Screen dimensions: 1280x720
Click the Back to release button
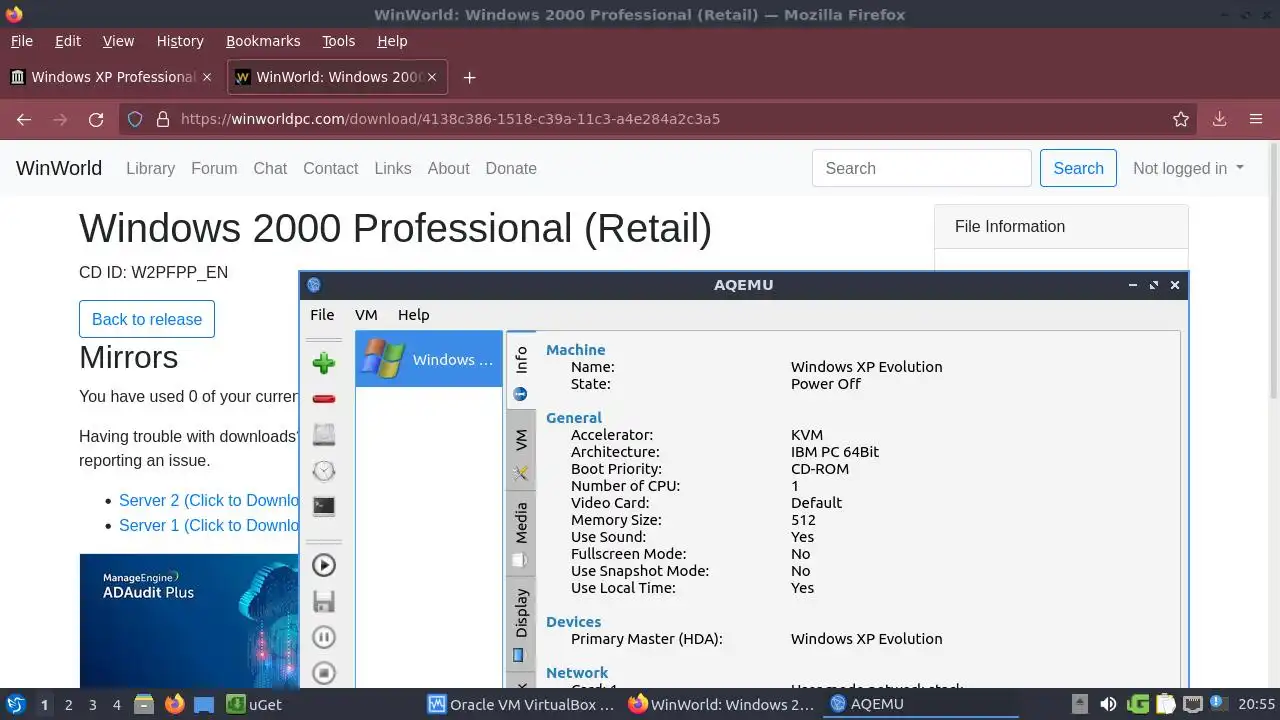pos(147,319)
